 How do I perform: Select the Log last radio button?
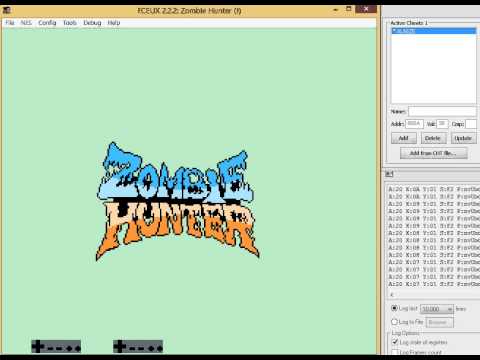395,308
